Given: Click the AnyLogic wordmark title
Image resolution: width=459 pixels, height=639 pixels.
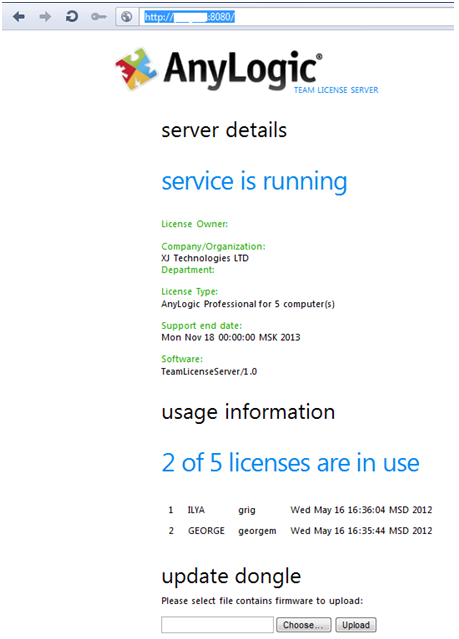Looking at the screenshot, I should coord(243,69).
